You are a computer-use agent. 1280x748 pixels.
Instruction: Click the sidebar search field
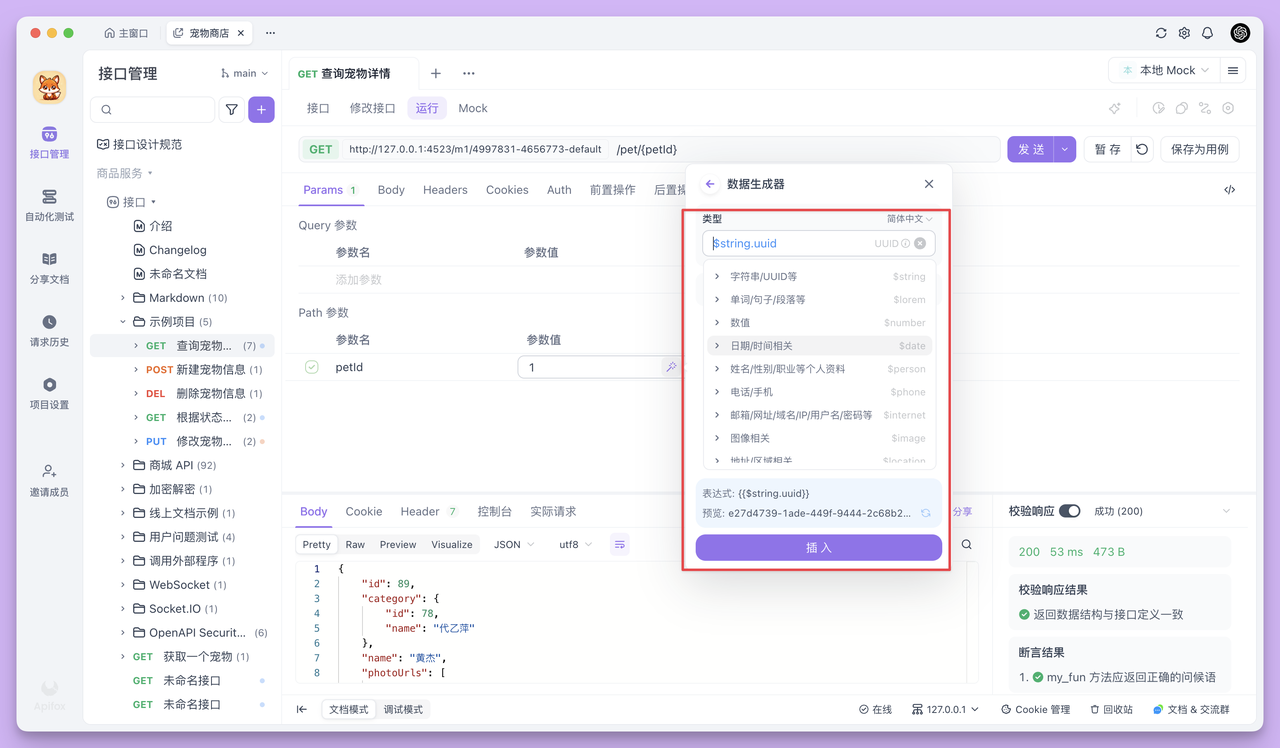[153, 110]
